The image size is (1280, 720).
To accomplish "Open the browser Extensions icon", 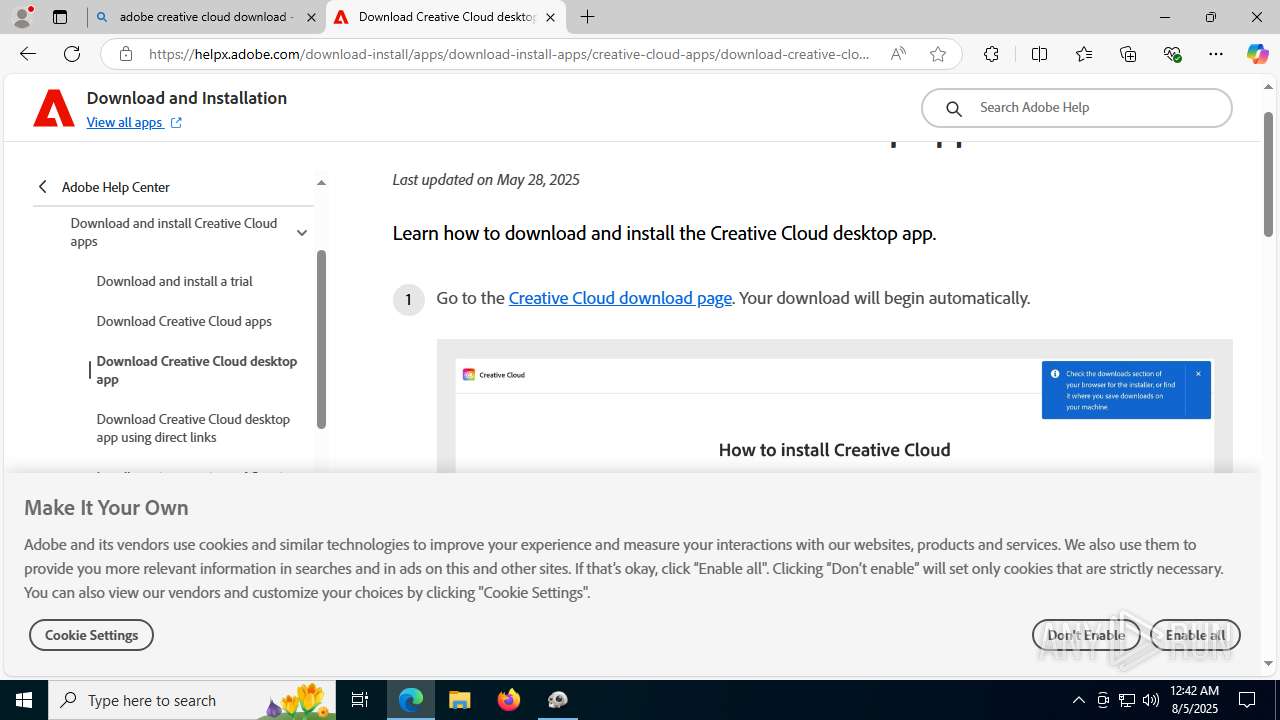I will pyautogui.click(x=991, y=54).
